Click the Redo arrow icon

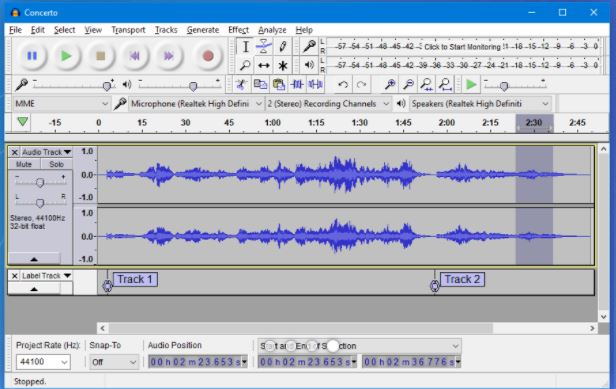click(x=361, y=84)
